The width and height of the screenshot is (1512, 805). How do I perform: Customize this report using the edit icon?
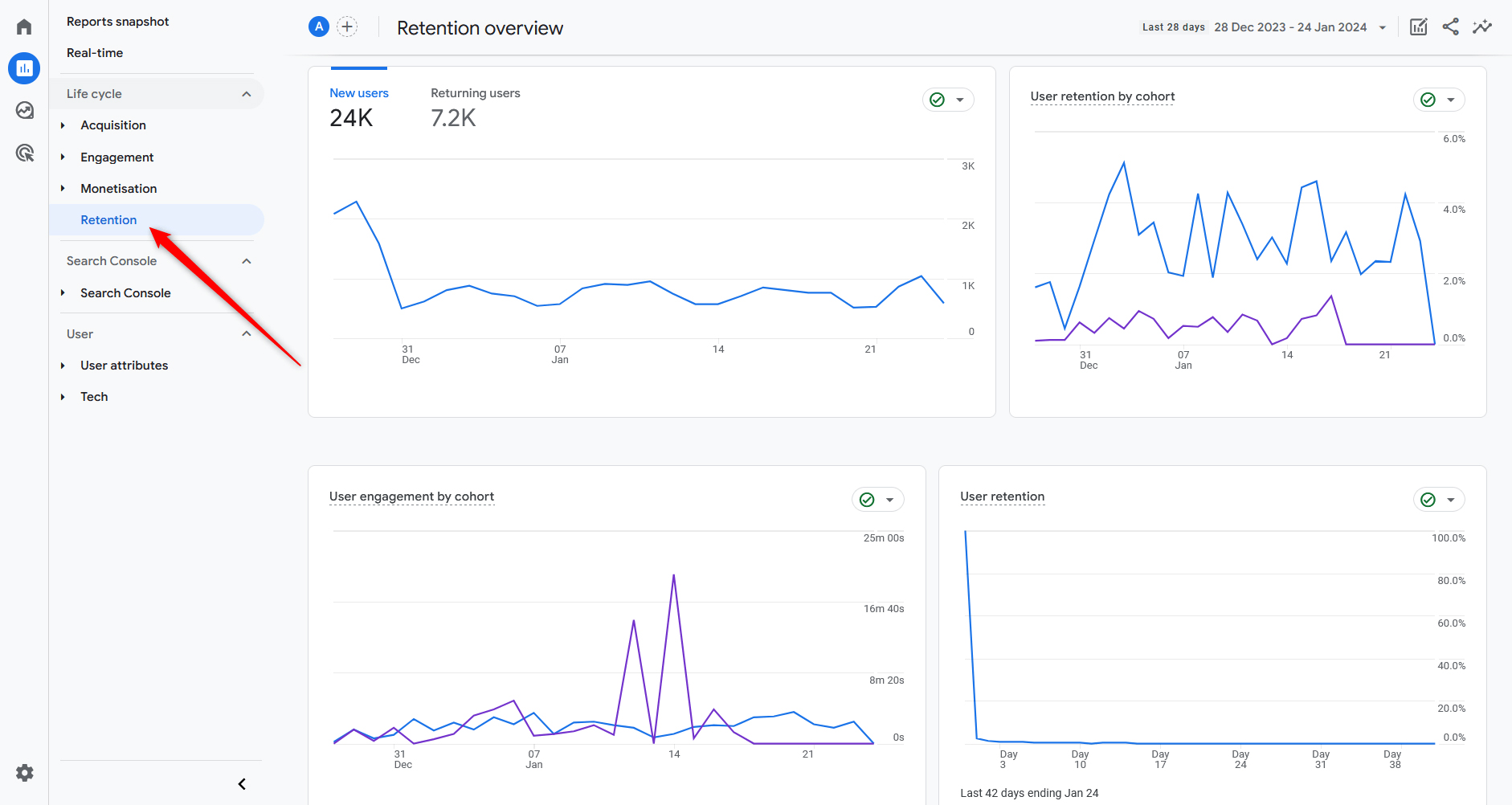click(x=1418, y=27)
